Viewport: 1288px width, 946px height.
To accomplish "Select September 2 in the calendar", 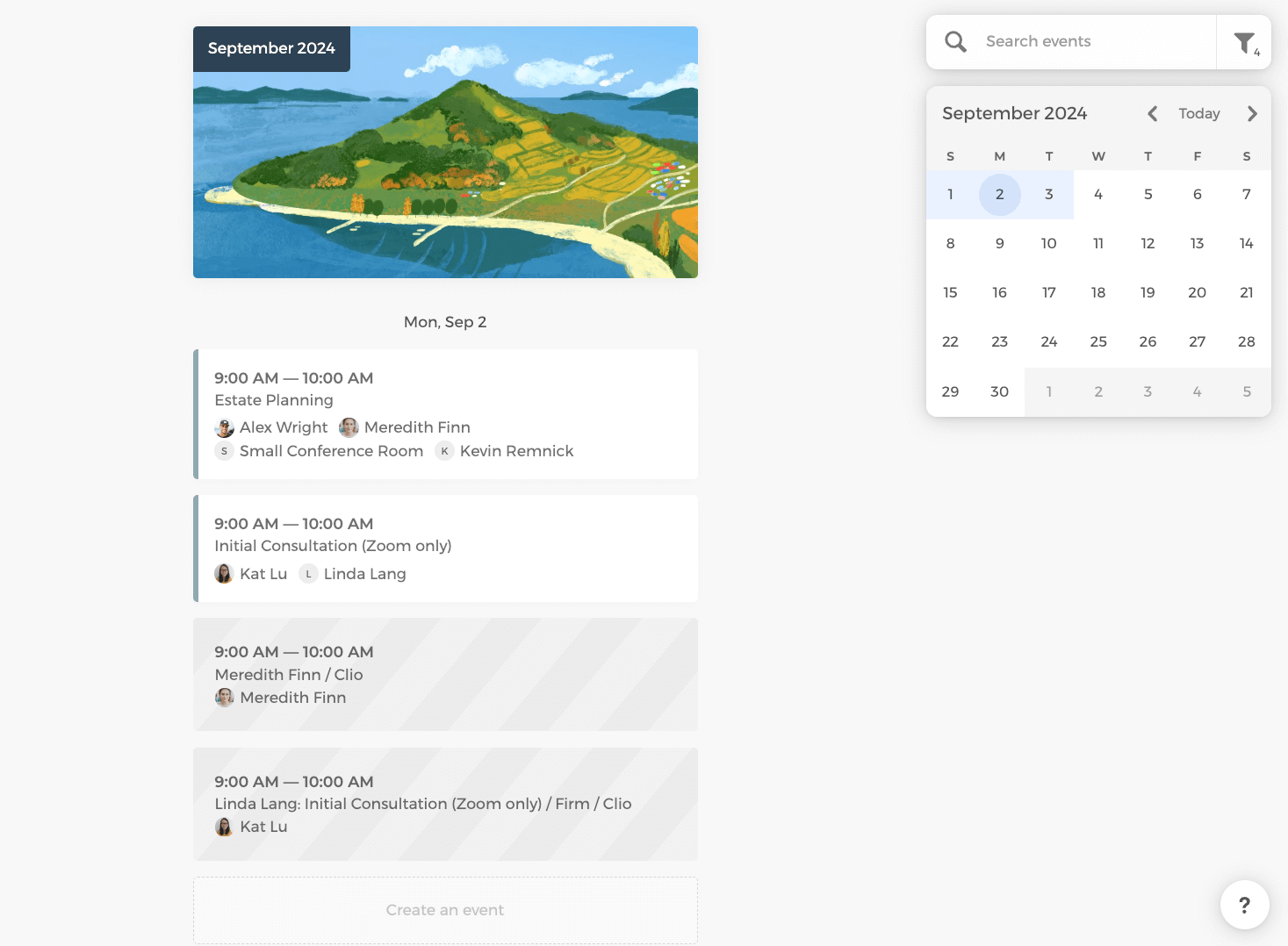I will [999, 194].
